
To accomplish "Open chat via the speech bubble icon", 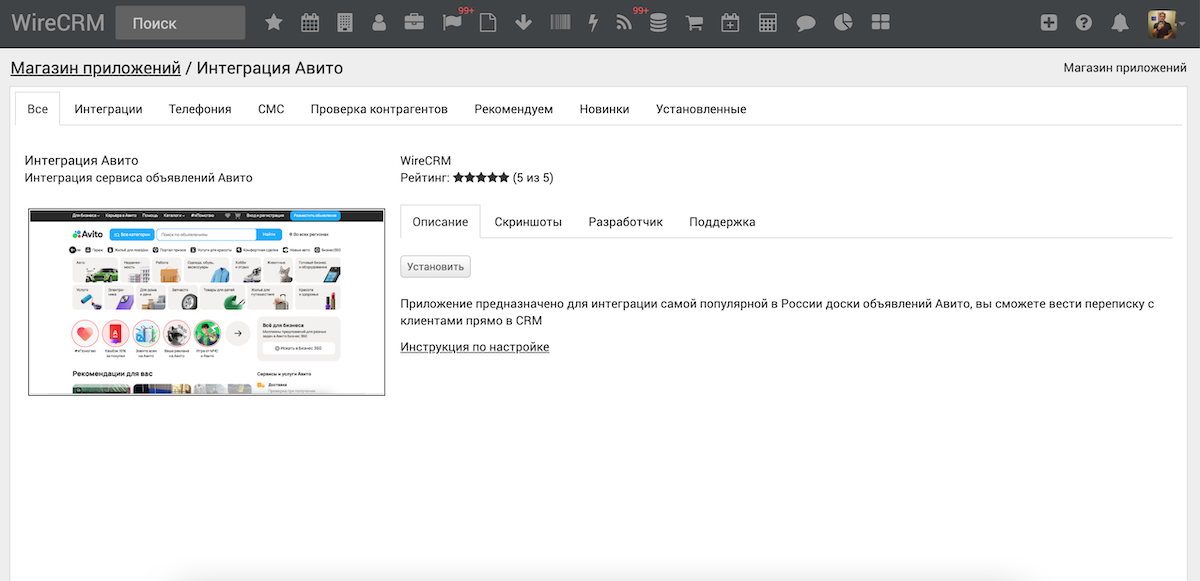I will 806,23.
